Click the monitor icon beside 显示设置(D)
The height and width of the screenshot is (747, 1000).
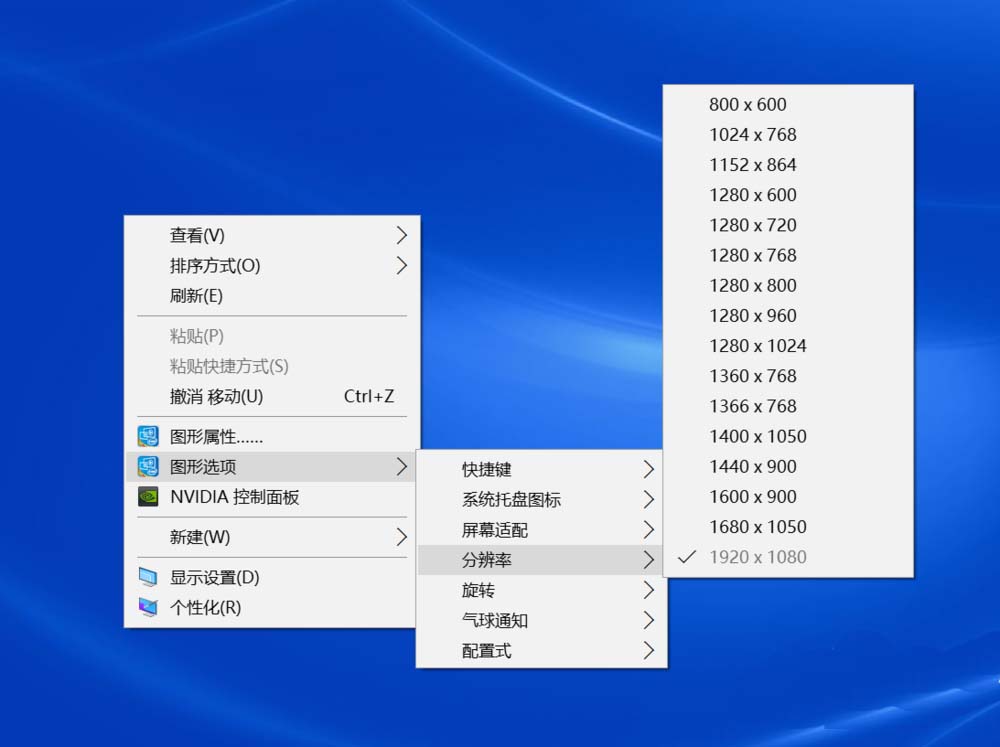click(x=148, y=577)
